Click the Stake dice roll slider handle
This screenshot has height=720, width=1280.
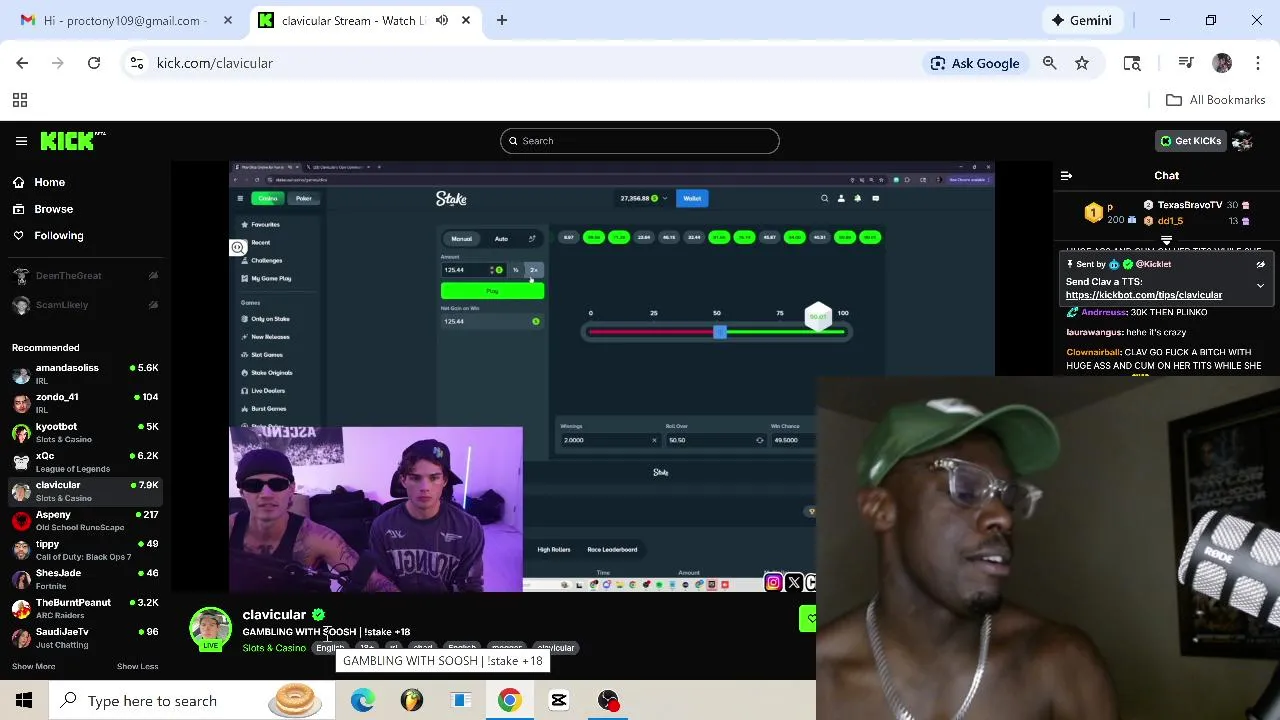[719, 332]
